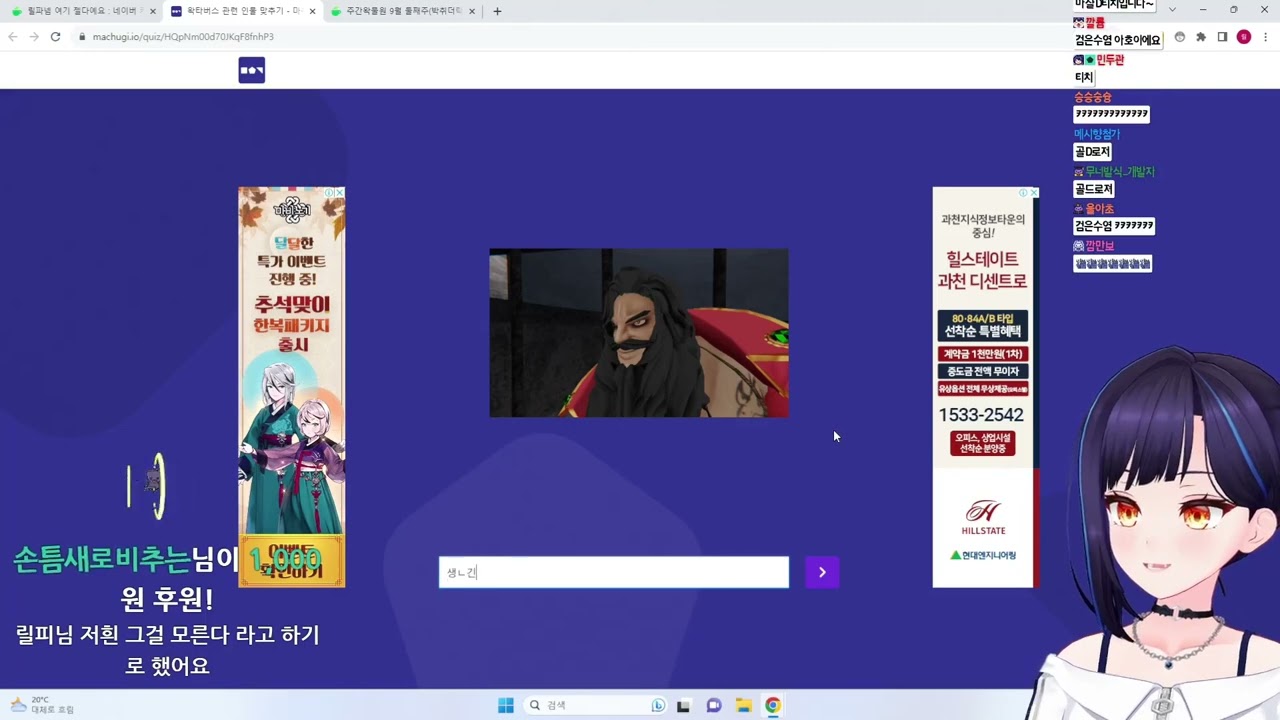Open the Windows Start menu

[x=506, y=705]
